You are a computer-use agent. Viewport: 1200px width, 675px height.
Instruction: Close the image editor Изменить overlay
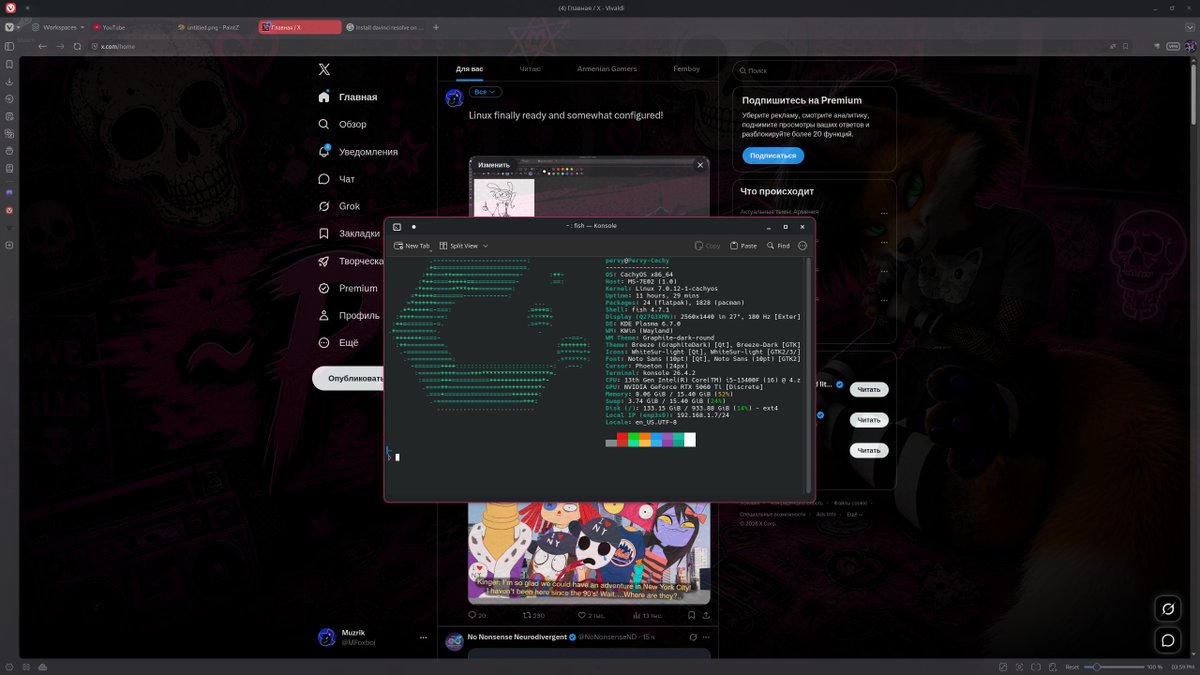700,164
